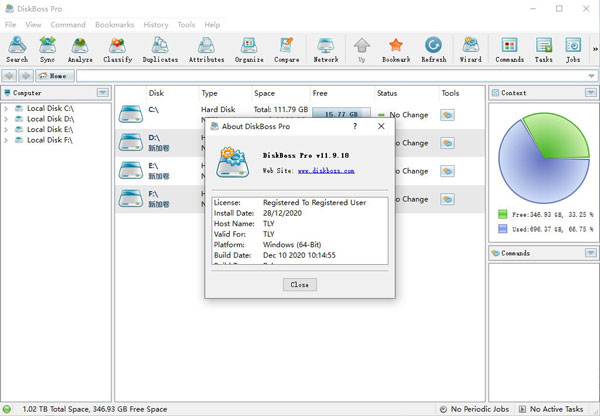
Task: Click the green status indicator icon
Action: (x=7, y=409)
